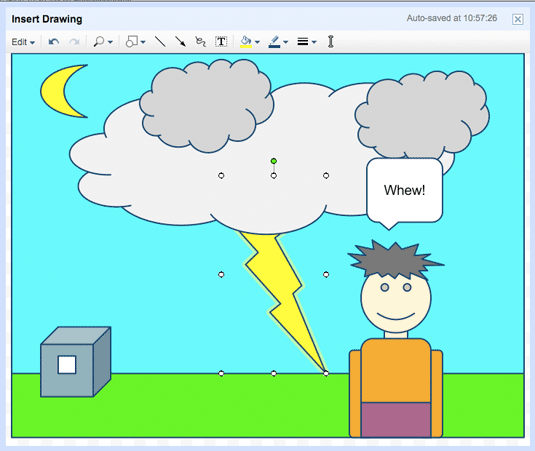Image resolution: width=535 pixels, height=451 pixels.
Task: Click the middle-right selection handle
Action: [326, 274]
